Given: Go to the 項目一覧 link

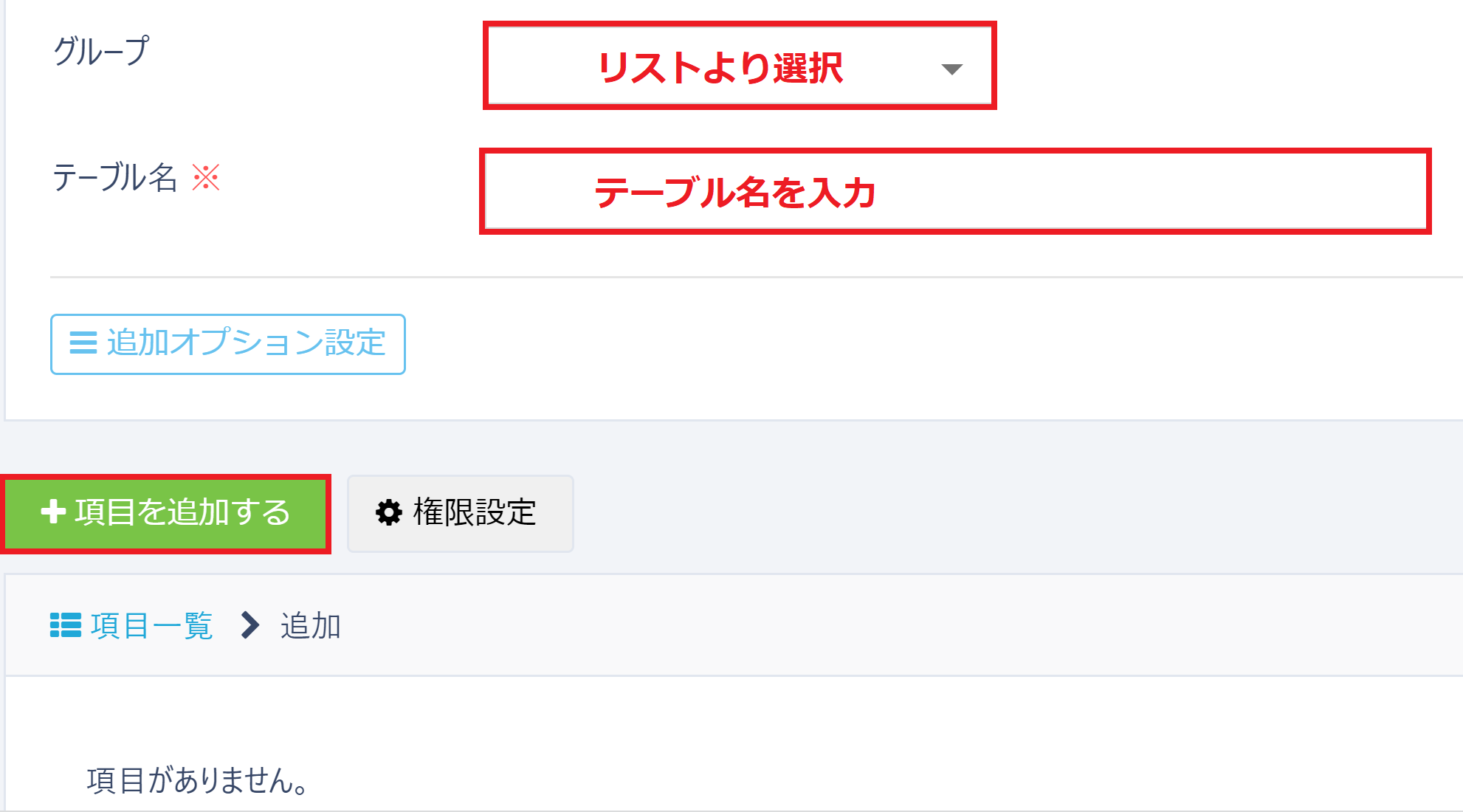Looking at the screenshot, I should (x=151, y=625).
